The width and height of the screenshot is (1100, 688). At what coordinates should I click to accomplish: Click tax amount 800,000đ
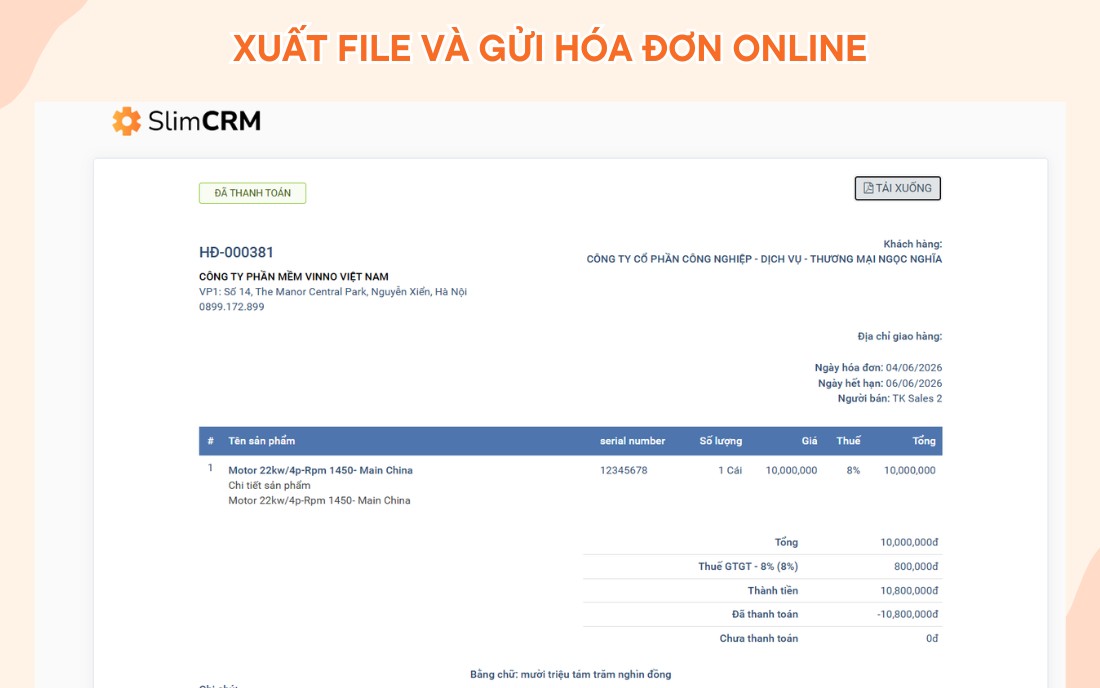916,566
